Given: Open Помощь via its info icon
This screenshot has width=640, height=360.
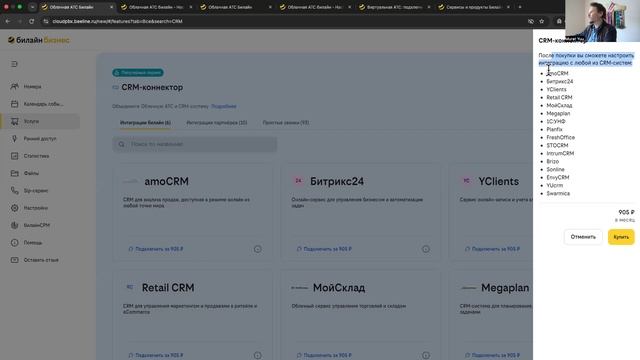Looking at the screenshot, I should [x=14, y=242].
